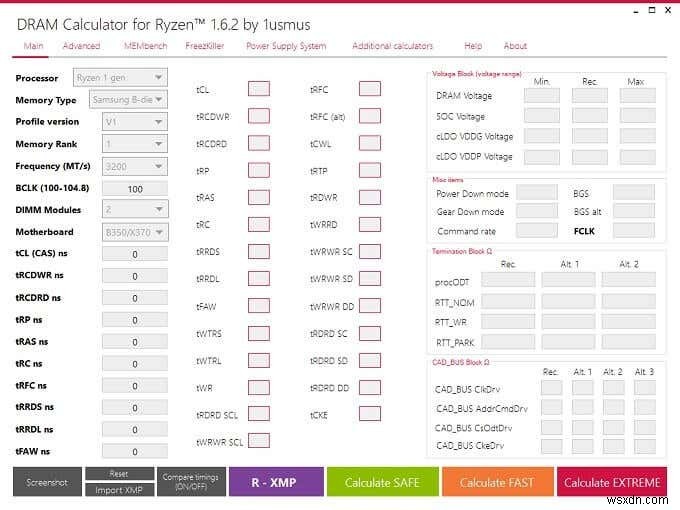Open the Profile version dropdown
The height and width of the screenshot is (510, 680).
tap(135, 122)
